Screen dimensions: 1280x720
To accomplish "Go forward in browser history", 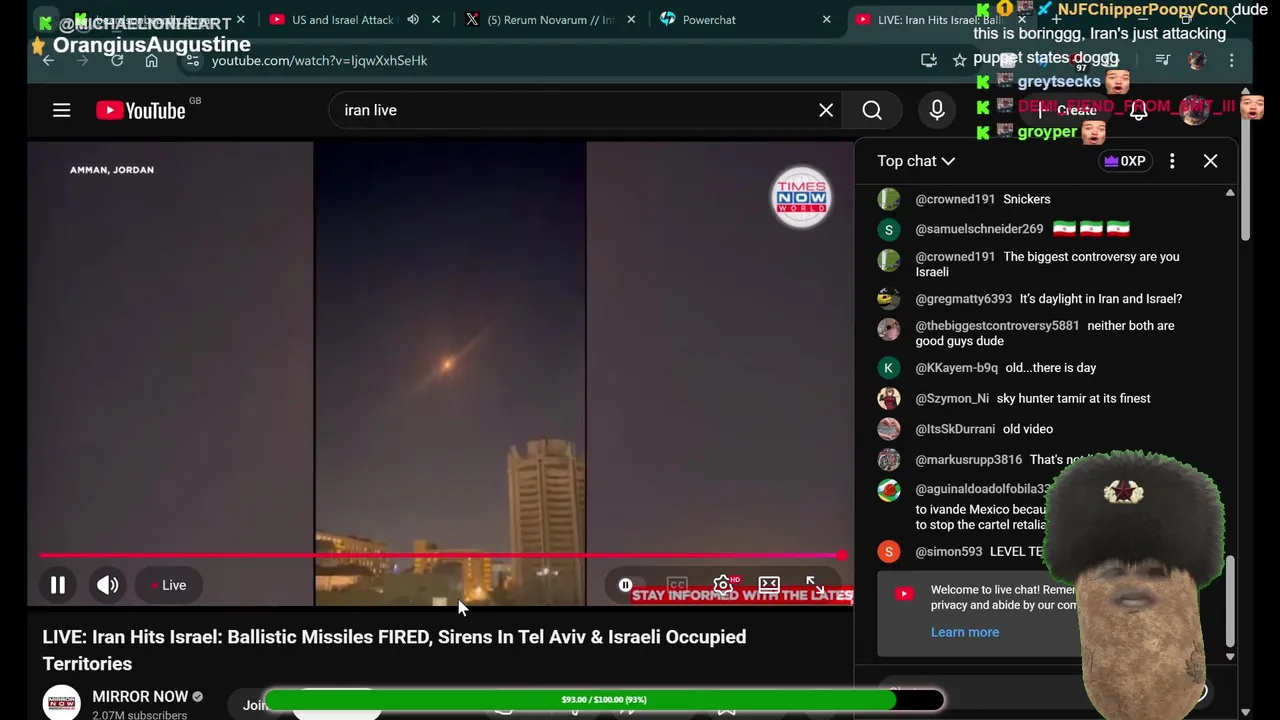I will coord(82,60).
